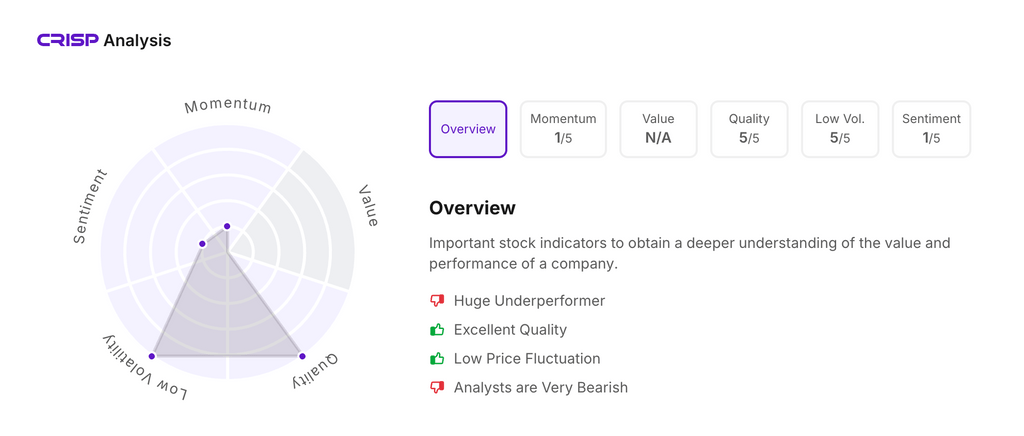This screenshot has height=436, width=1024.
Task: Click the Quality data point on radar chart
Action: 302,356
